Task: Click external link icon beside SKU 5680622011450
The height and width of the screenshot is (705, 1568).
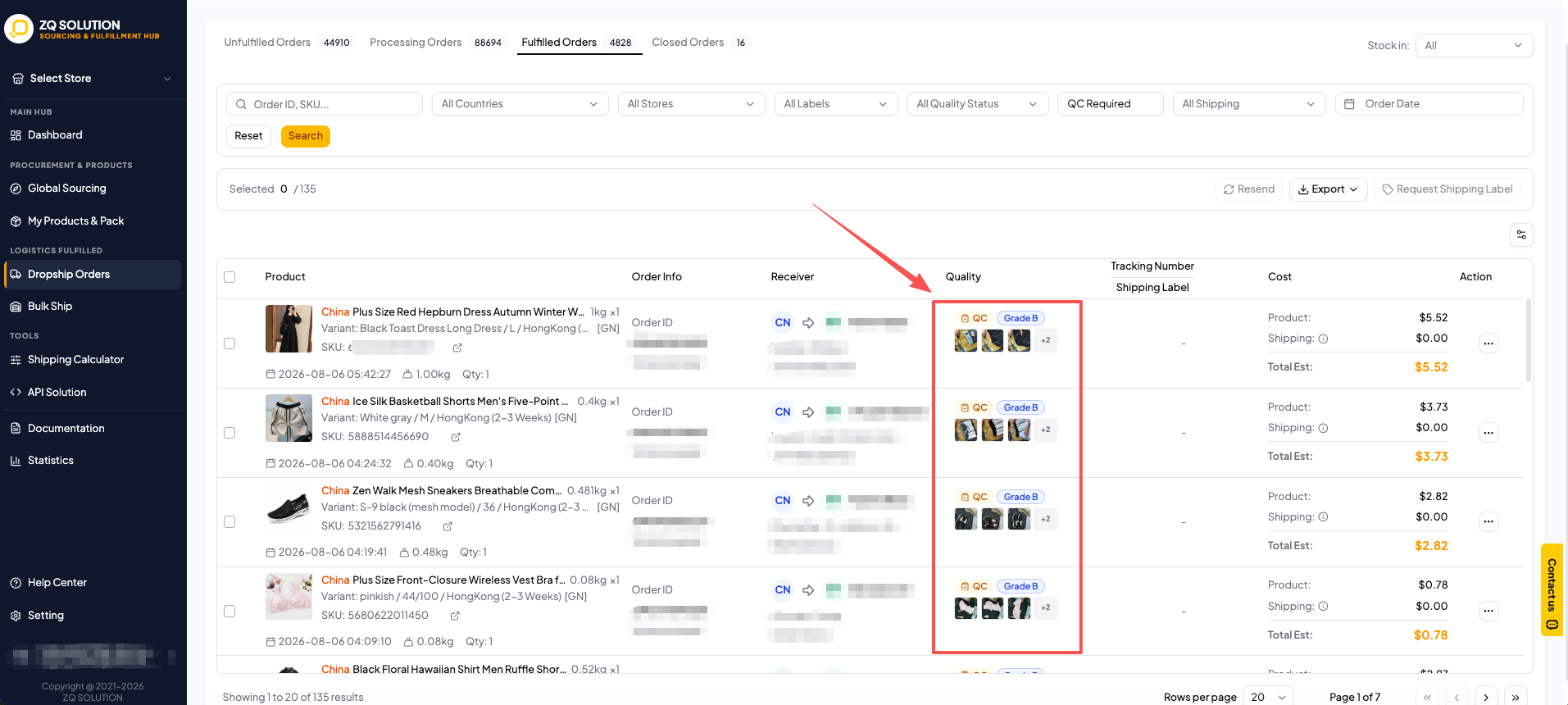Action: pyautogui.click(x=455, y=616)
